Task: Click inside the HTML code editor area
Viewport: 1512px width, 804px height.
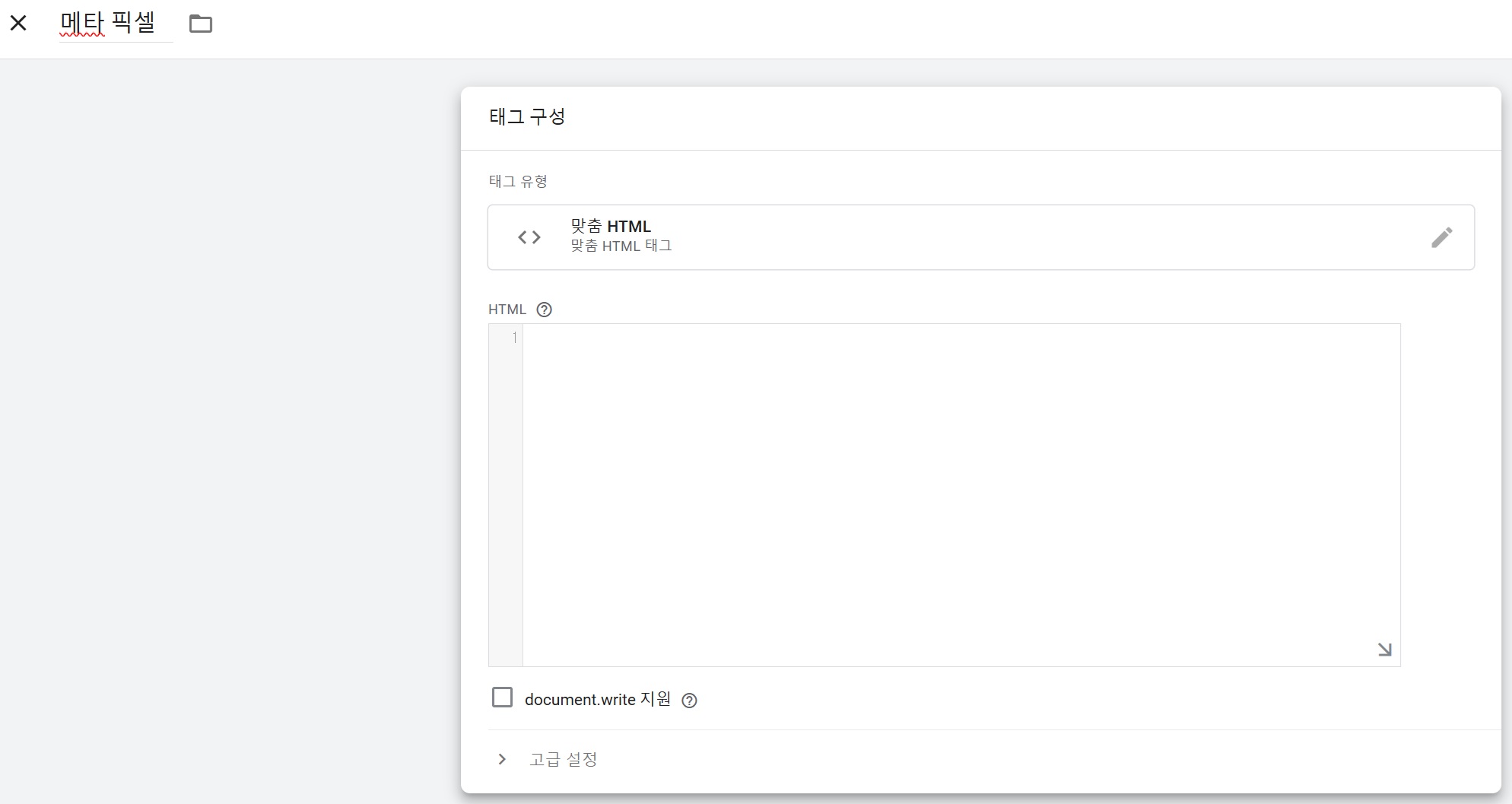Action: [x=961, y=495]
